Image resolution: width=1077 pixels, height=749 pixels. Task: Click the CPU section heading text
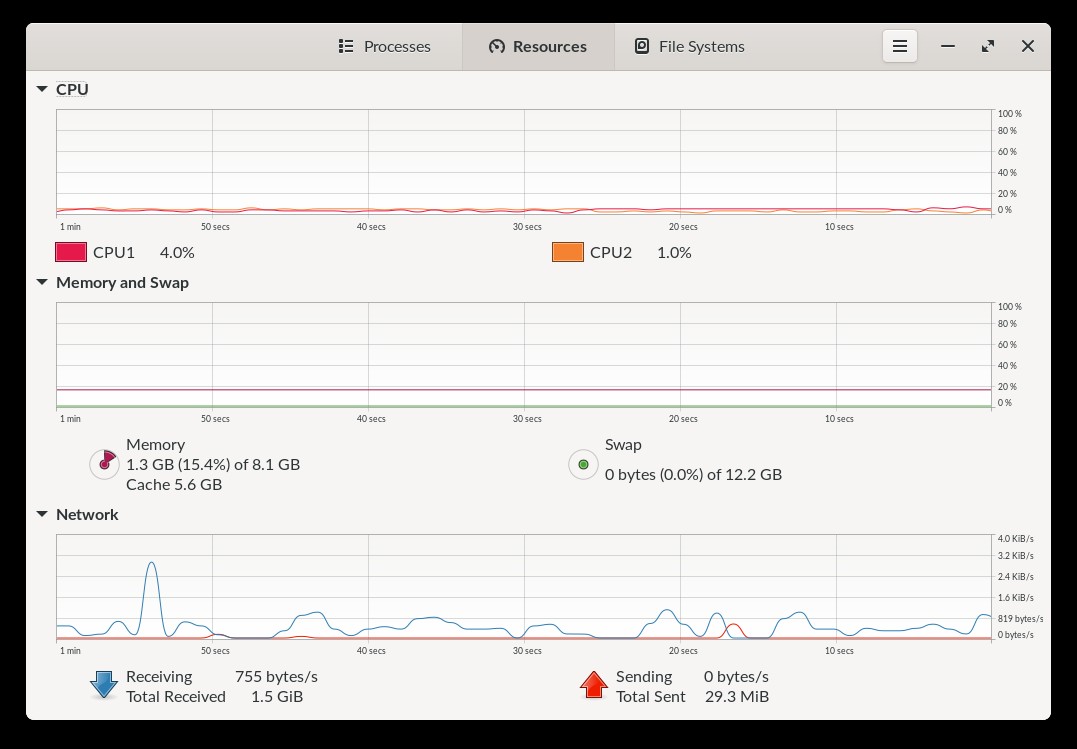72,89
